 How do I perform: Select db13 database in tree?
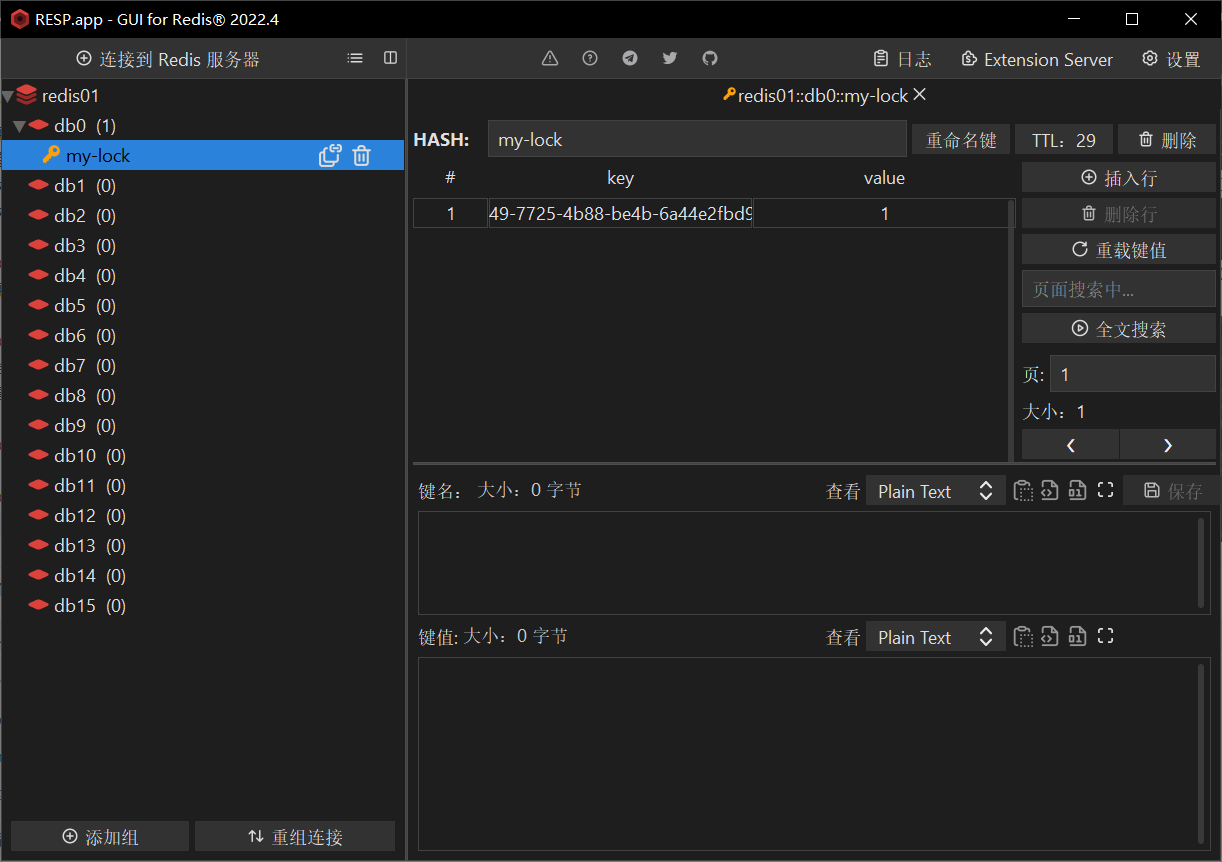(x=202, y=546)
